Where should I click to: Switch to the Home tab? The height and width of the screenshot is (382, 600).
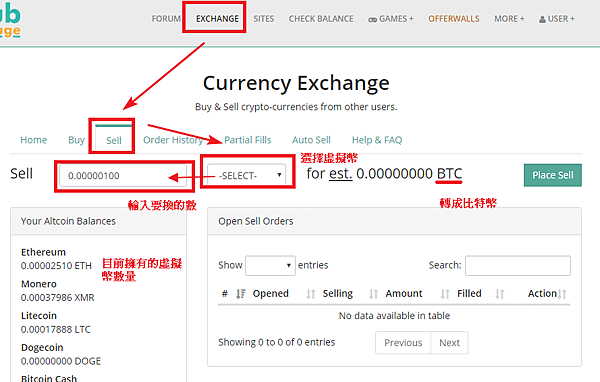click(x=34, y=140)
